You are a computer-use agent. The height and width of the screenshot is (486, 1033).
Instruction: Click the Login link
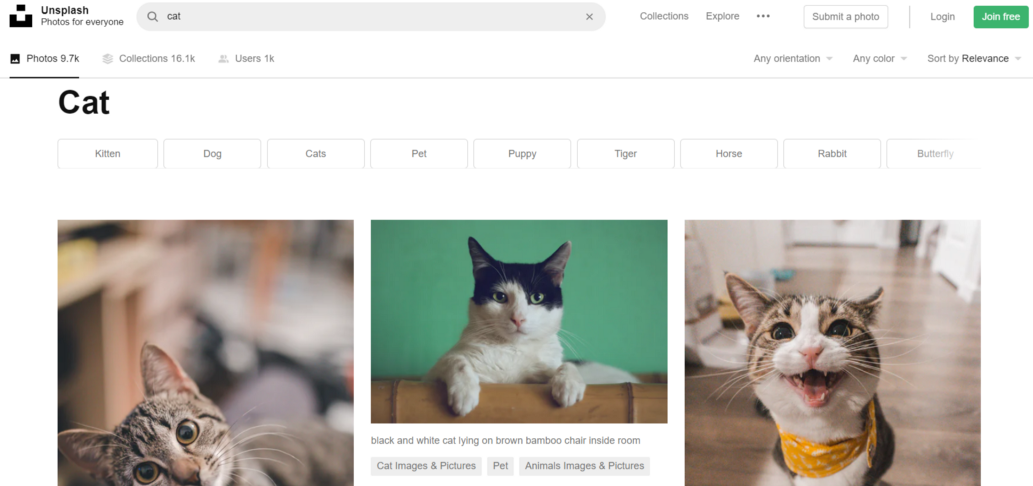point(943,16)
